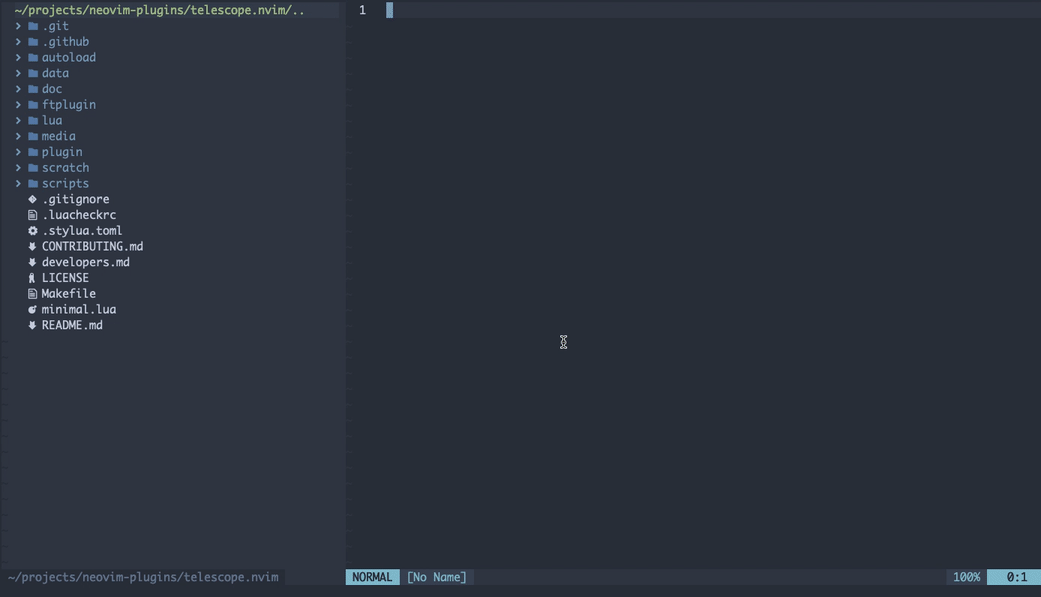Click the doc folder icon
Image resolution: width=1041 pixels, height=597 pixels.
[x=33, y=89]
